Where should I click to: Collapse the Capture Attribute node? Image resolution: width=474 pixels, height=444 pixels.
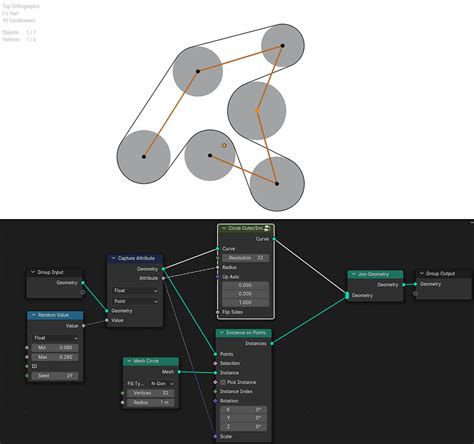coord(113,258)
